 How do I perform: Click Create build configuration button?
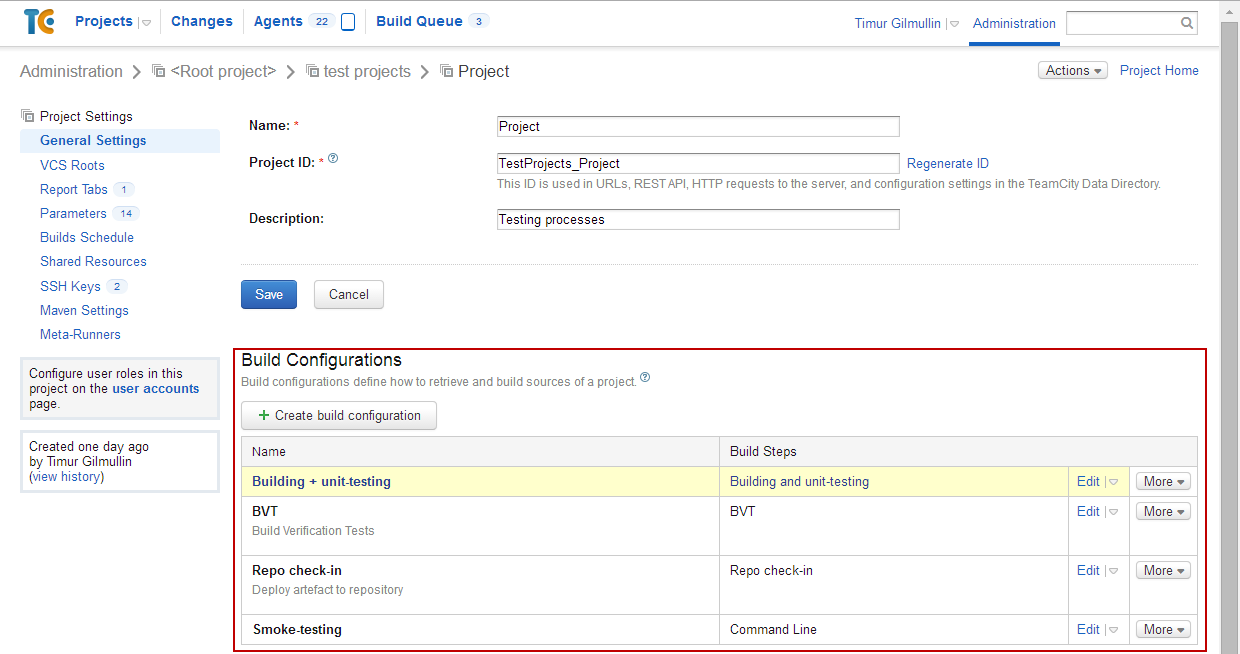pos(339,415)
